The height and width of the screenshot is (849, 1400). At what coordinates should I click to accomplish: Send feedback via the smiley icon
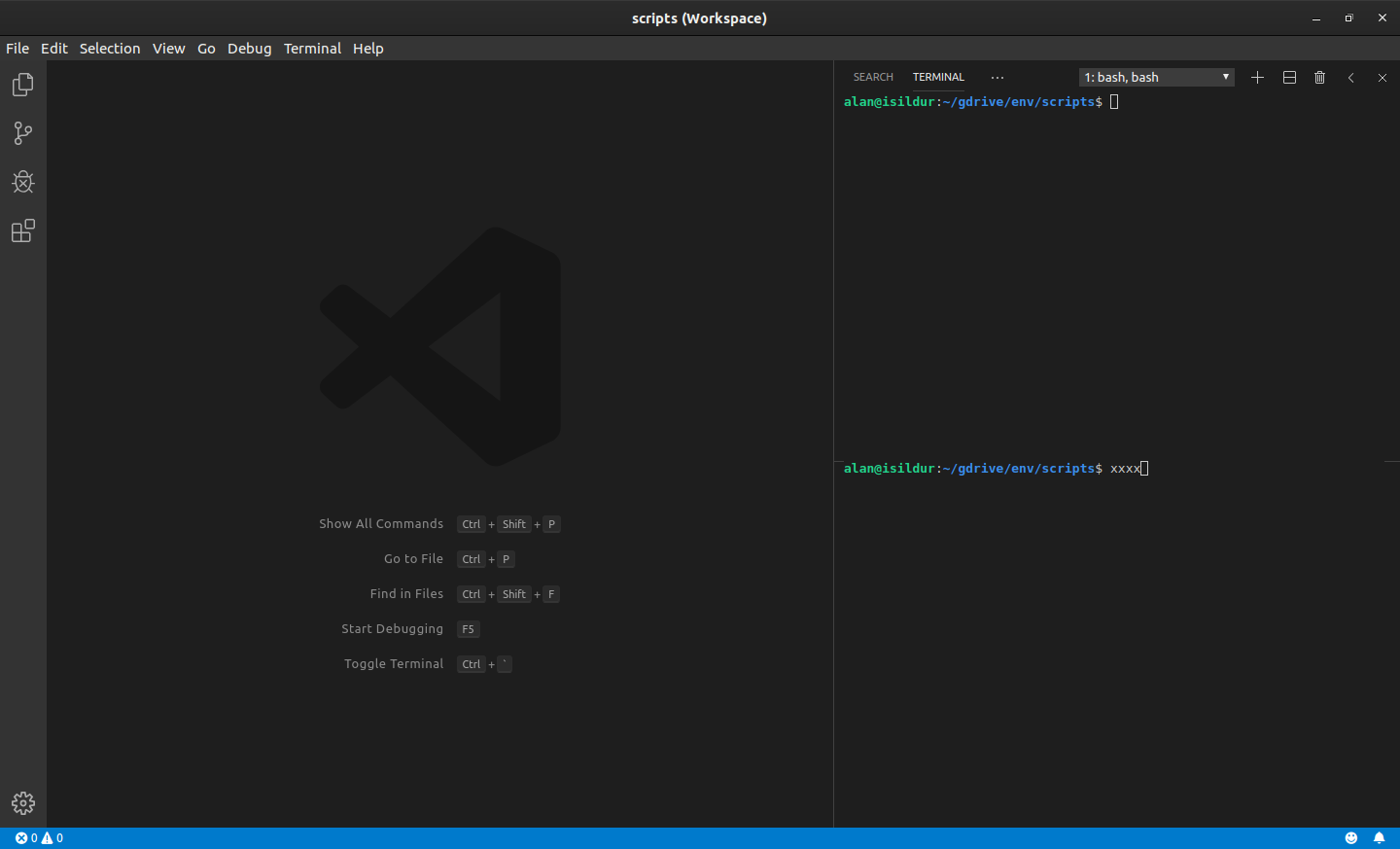1351,837
